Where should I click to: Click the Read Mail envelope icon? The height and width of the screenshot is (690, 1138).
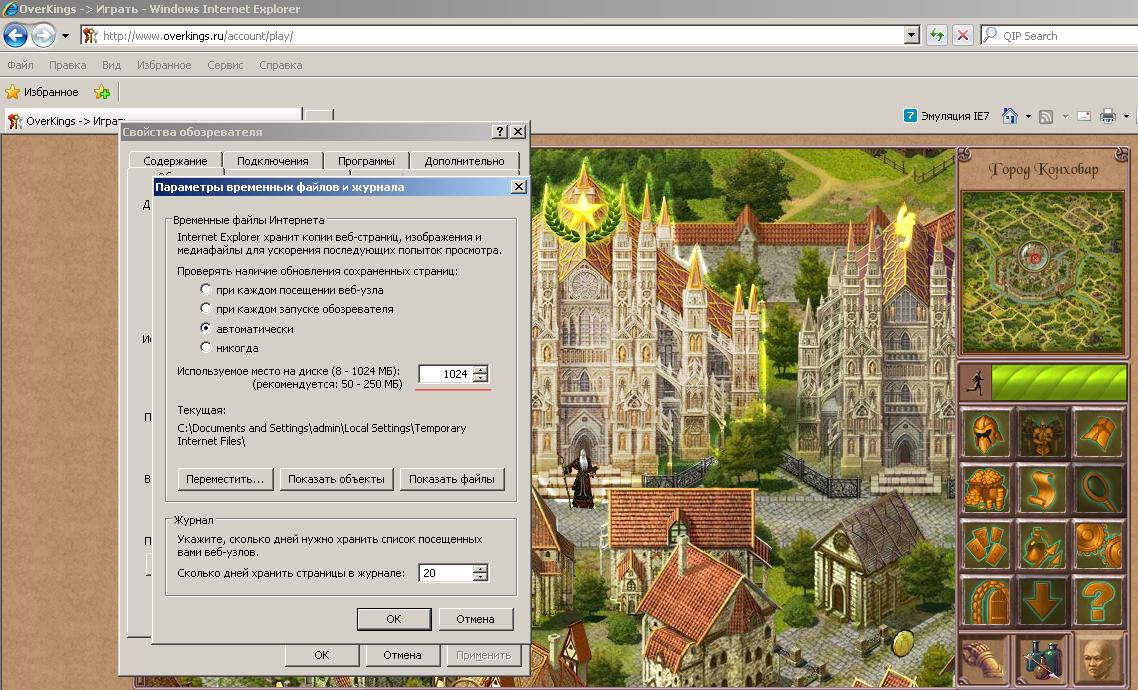tap(1084, 116)
